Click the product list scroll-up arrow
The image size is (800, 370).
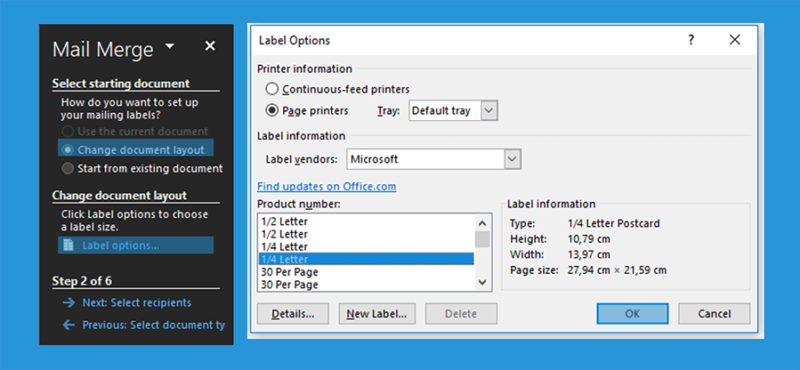[482, 223]
